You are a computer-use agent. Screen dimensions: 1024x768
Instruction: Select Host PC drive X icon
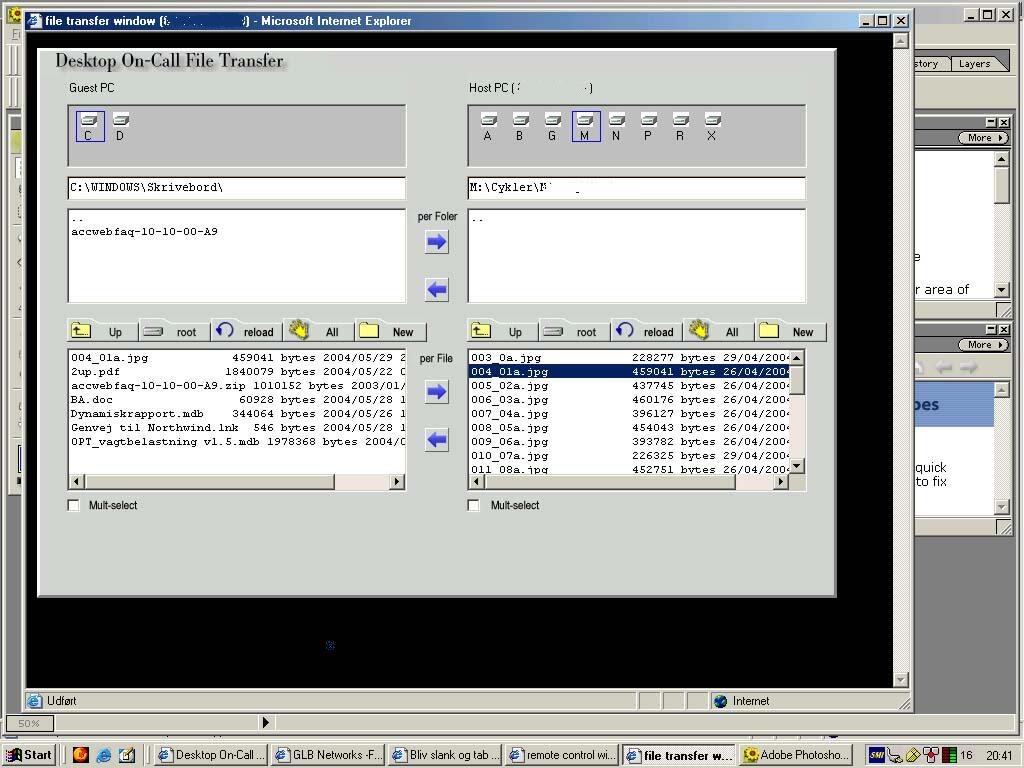click(712, 127)
